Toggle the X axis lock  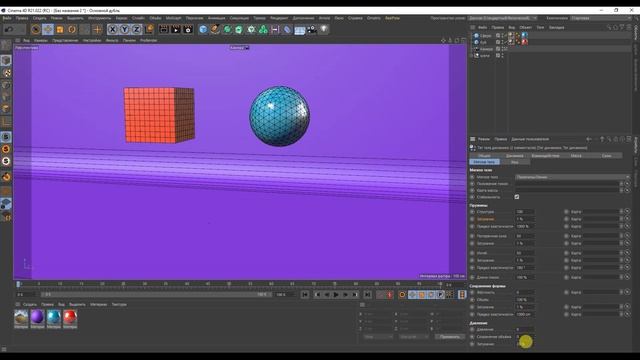113,29
